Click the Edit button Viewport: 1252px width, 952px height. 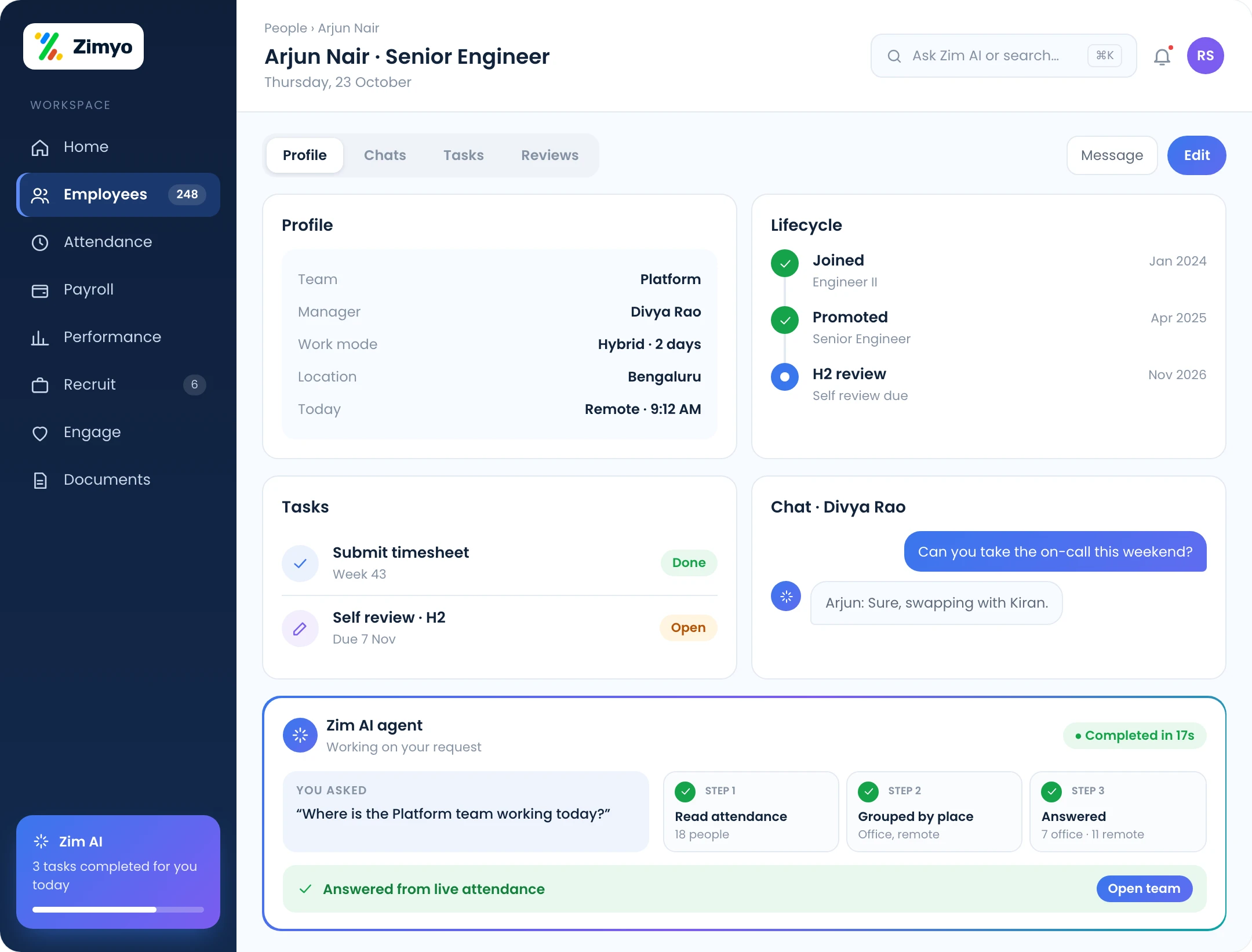tap(1196, 155)
